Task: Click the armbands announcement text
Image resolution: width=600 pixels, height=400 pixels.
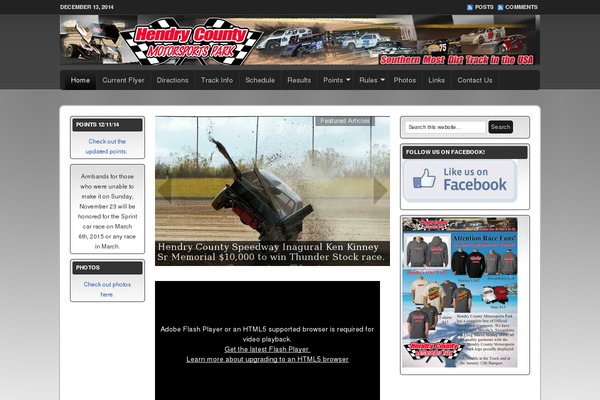Action: (x=107, y=211)
